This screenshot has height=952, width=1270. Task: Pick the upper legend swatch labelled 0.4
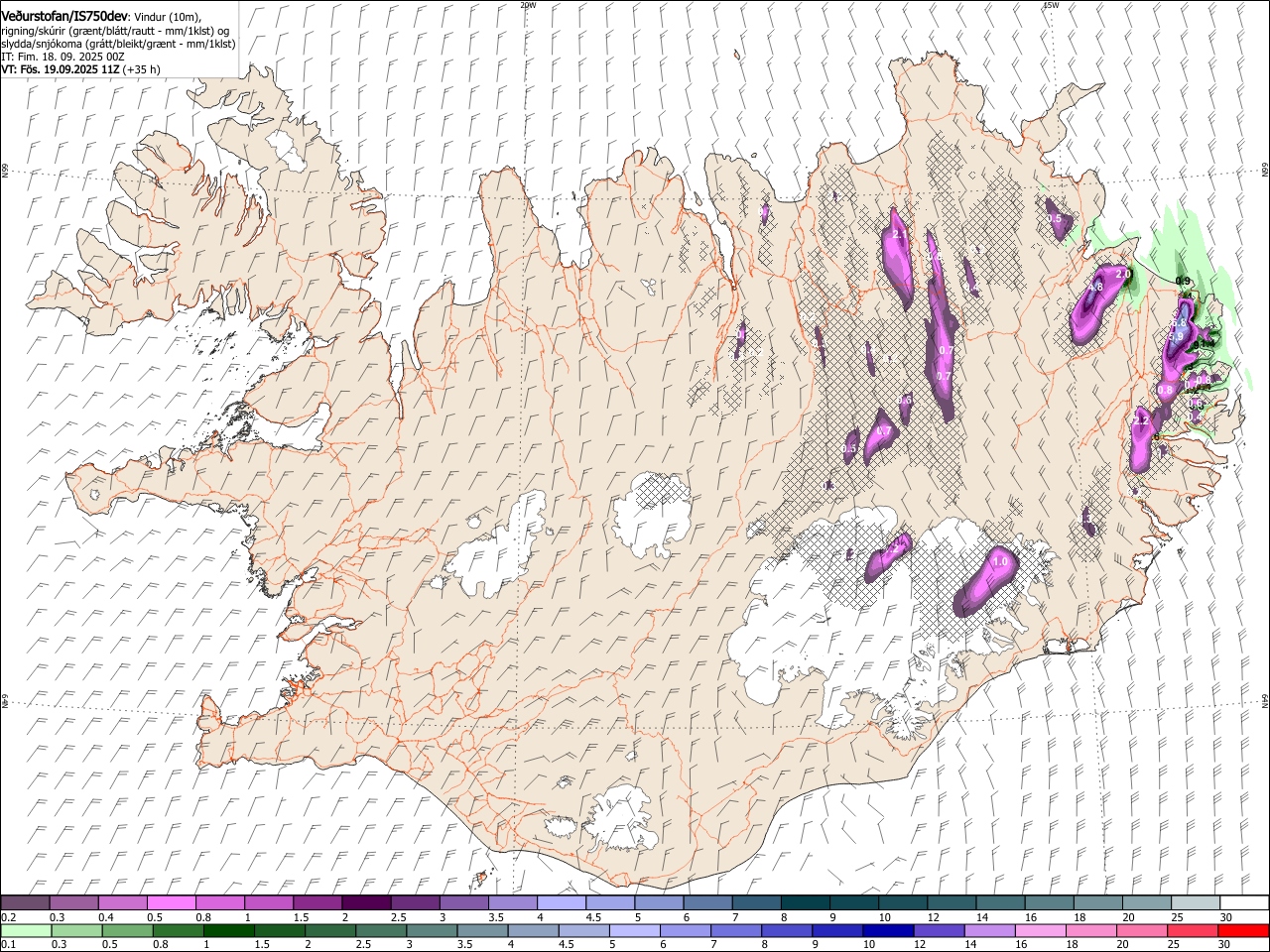pyautogui.click(x=122, y=902)
